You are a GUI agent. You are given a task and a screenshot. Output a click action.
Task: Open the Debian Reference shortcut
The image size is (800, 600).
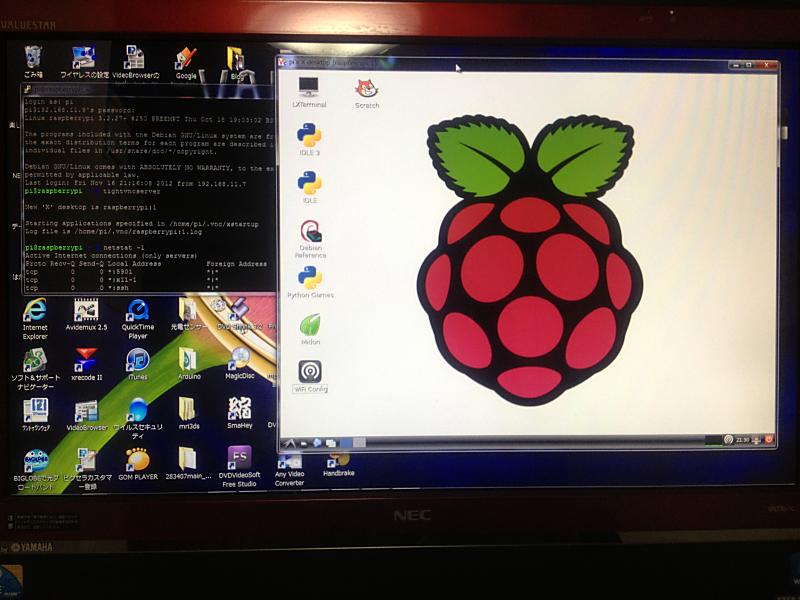tap(310, 239)
